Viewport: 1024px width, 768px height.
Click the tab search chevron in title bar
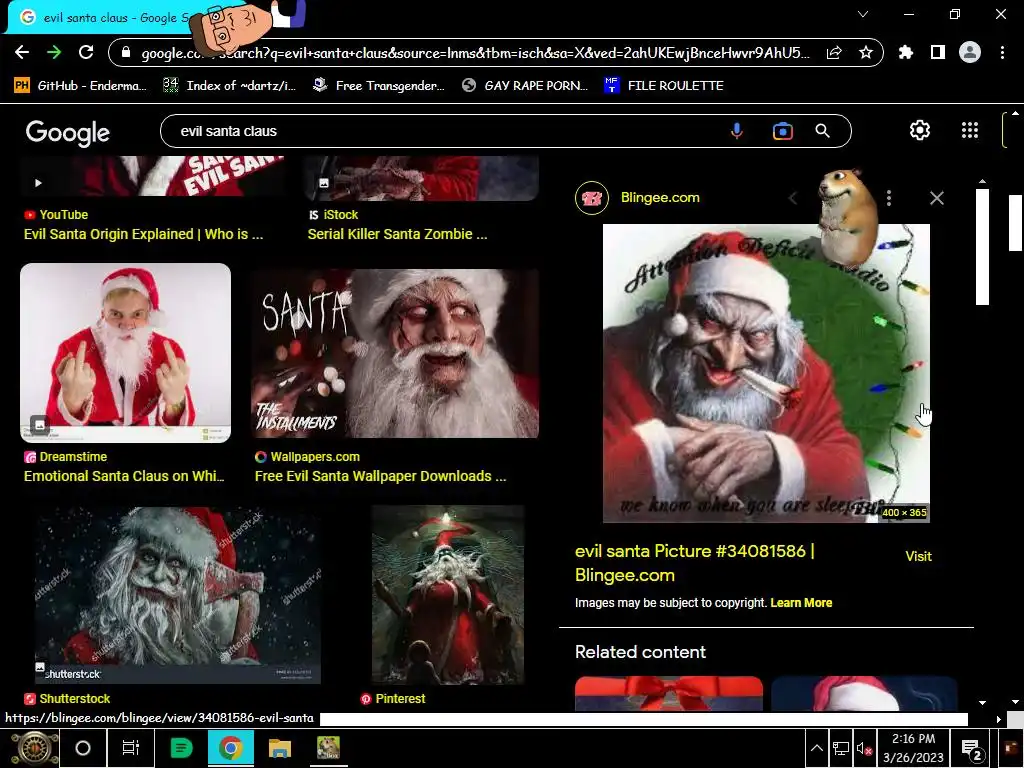pos(863,14)
